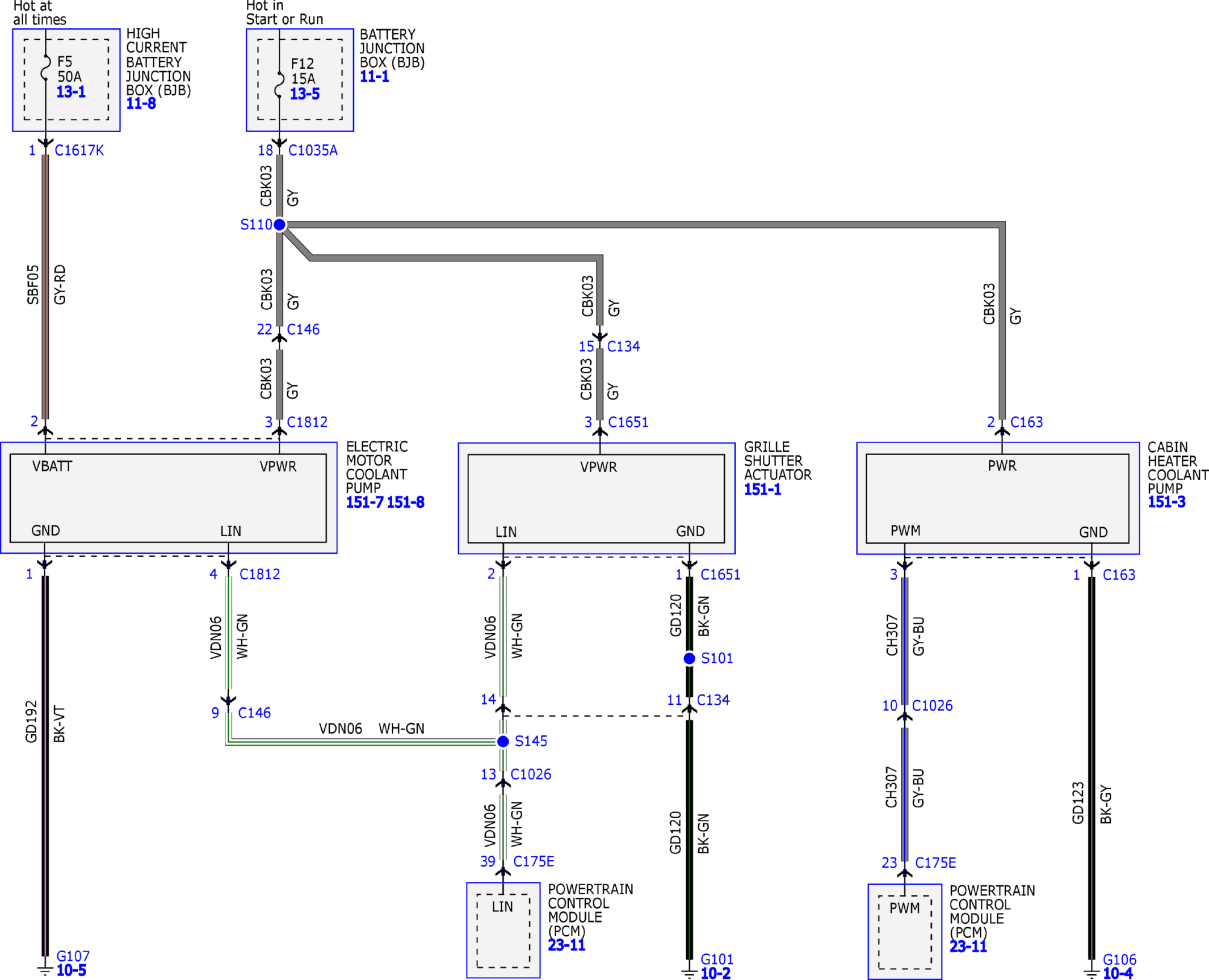Viewport: 1209px width, 980px height.
Task: Open grille shutter actuator link 151-1
Action: click(762, 490)
